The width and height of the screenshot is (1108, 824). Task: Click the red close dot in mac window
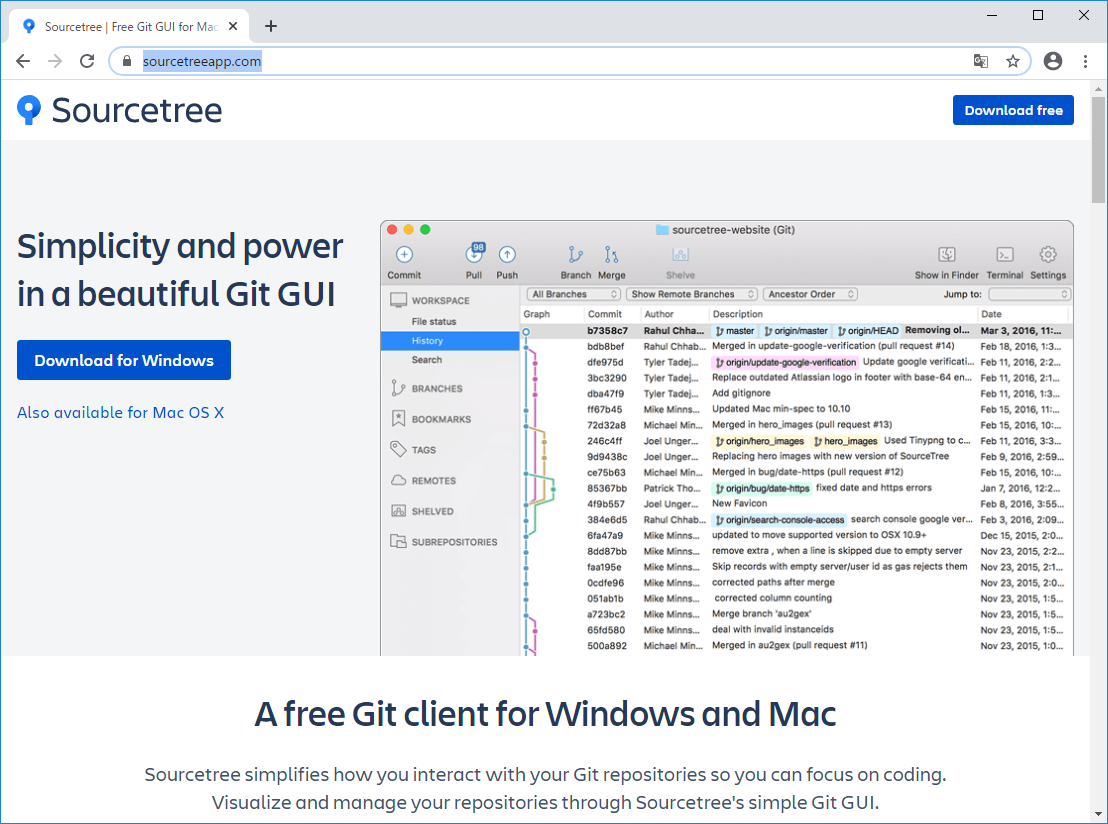click(392, 230)
